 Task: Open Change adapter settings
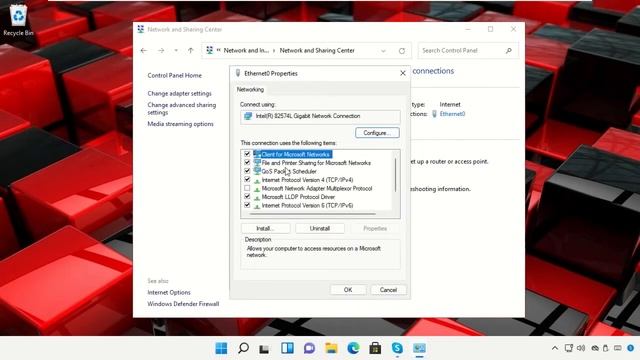click(180, 93)
